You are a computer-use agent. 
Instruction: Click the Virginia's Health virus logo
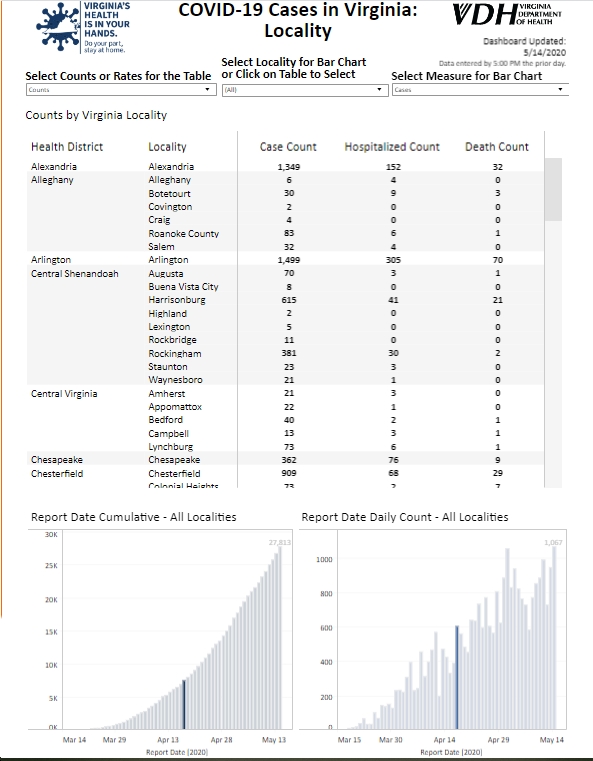pyautogui.click(x=82, y=27)
